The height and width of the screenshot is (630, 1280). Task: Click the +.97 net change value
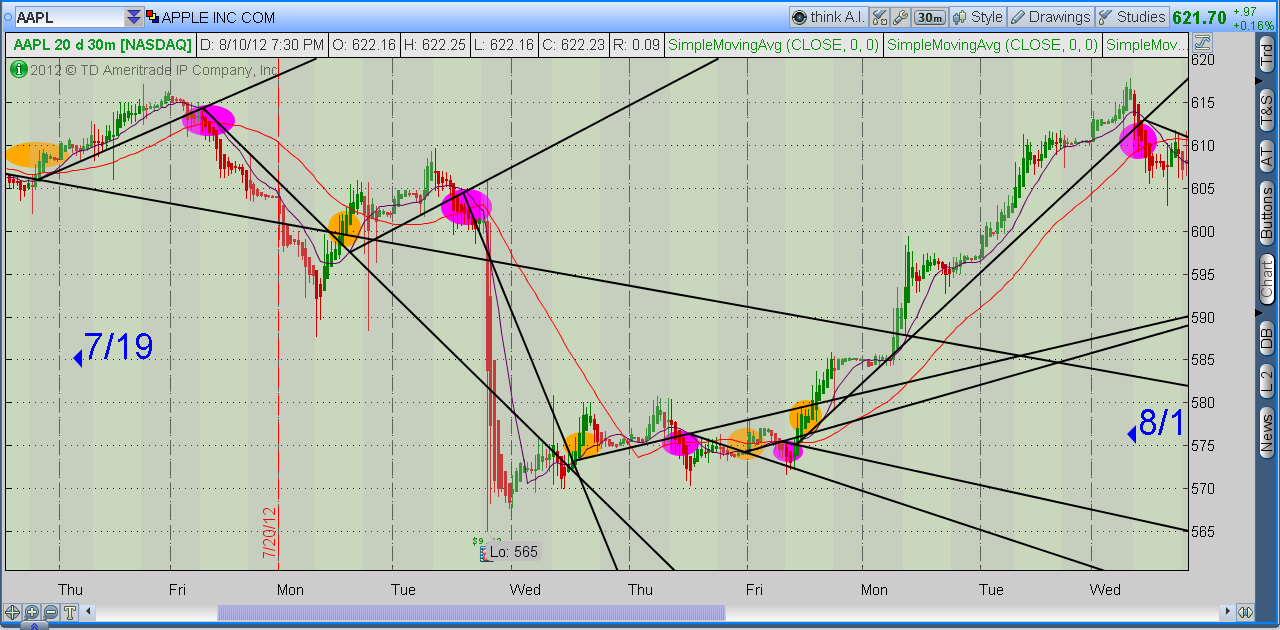coord(1245,11)
